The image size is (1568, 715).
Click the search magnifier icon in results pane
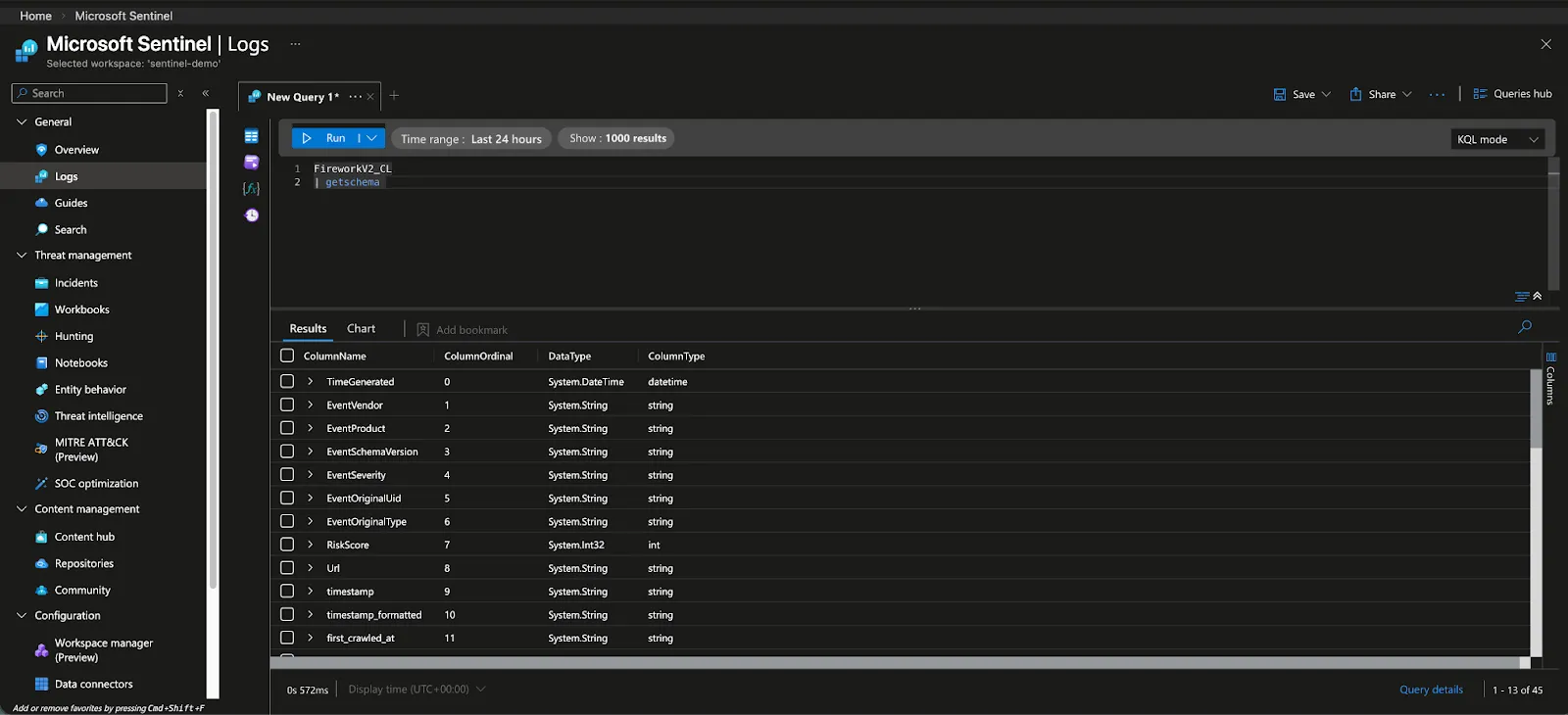pyautogui.click(x=1525, y=327)
